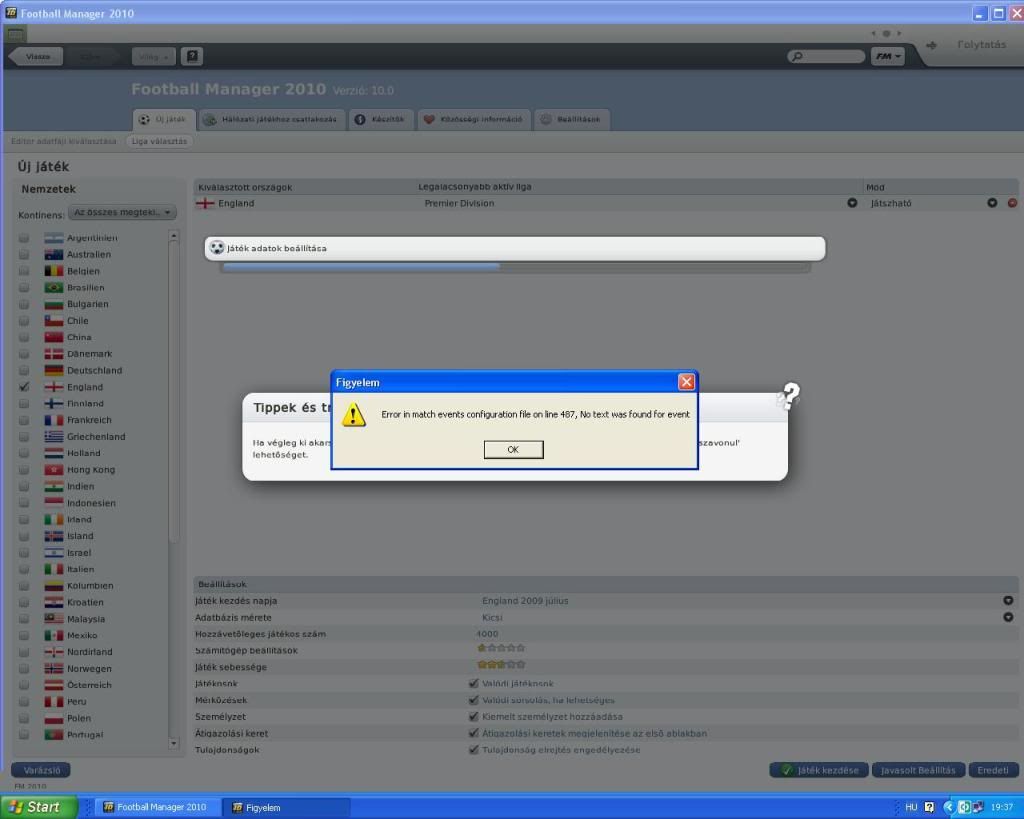Screen dimensions: 1024x819
Task: Select the Liga választás sub-tab
Action: tap(159, 141)
